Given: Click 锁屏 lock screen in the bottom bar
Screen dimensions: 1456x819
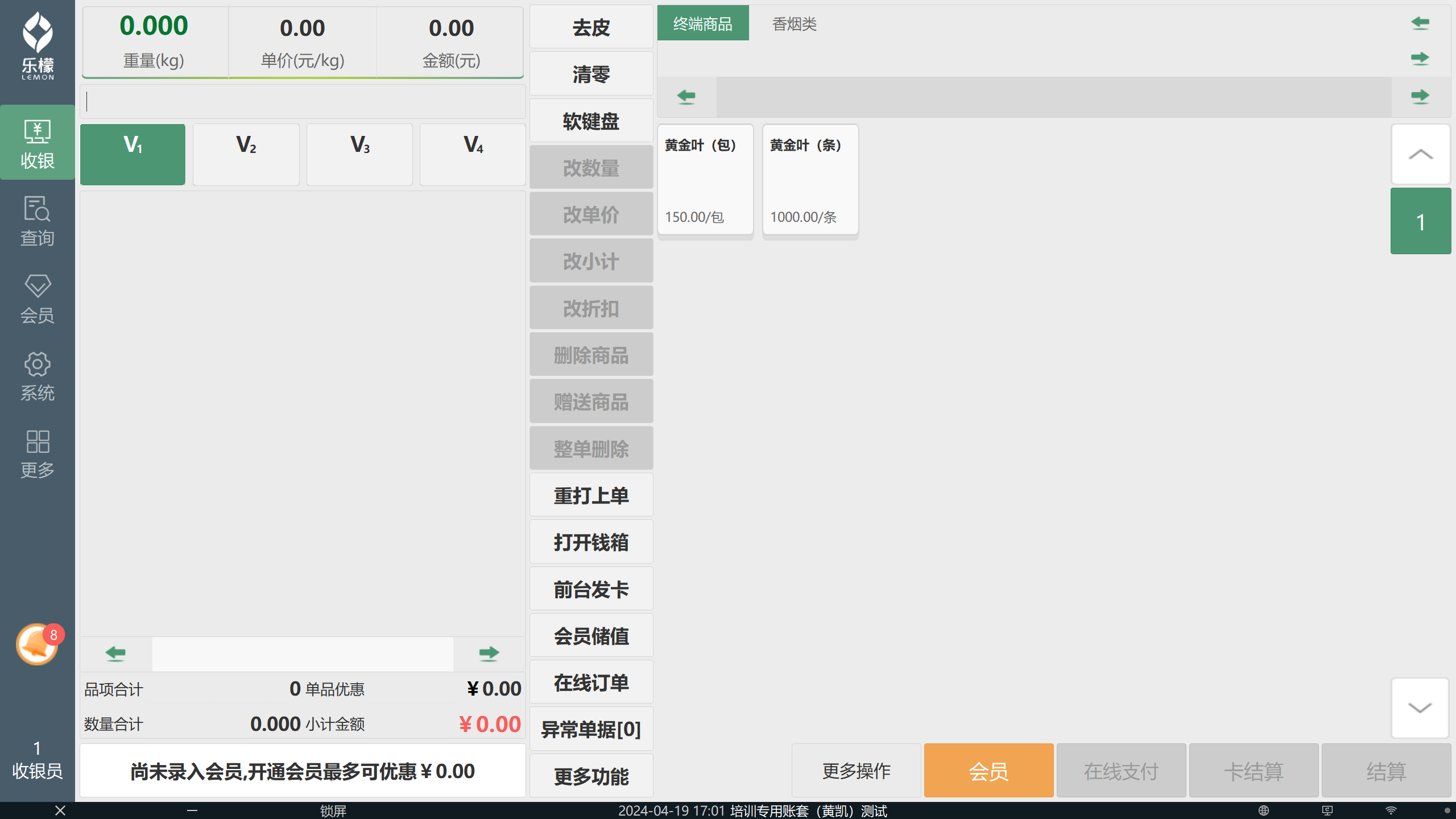Looking at the screenshot, I should (333, 810).
